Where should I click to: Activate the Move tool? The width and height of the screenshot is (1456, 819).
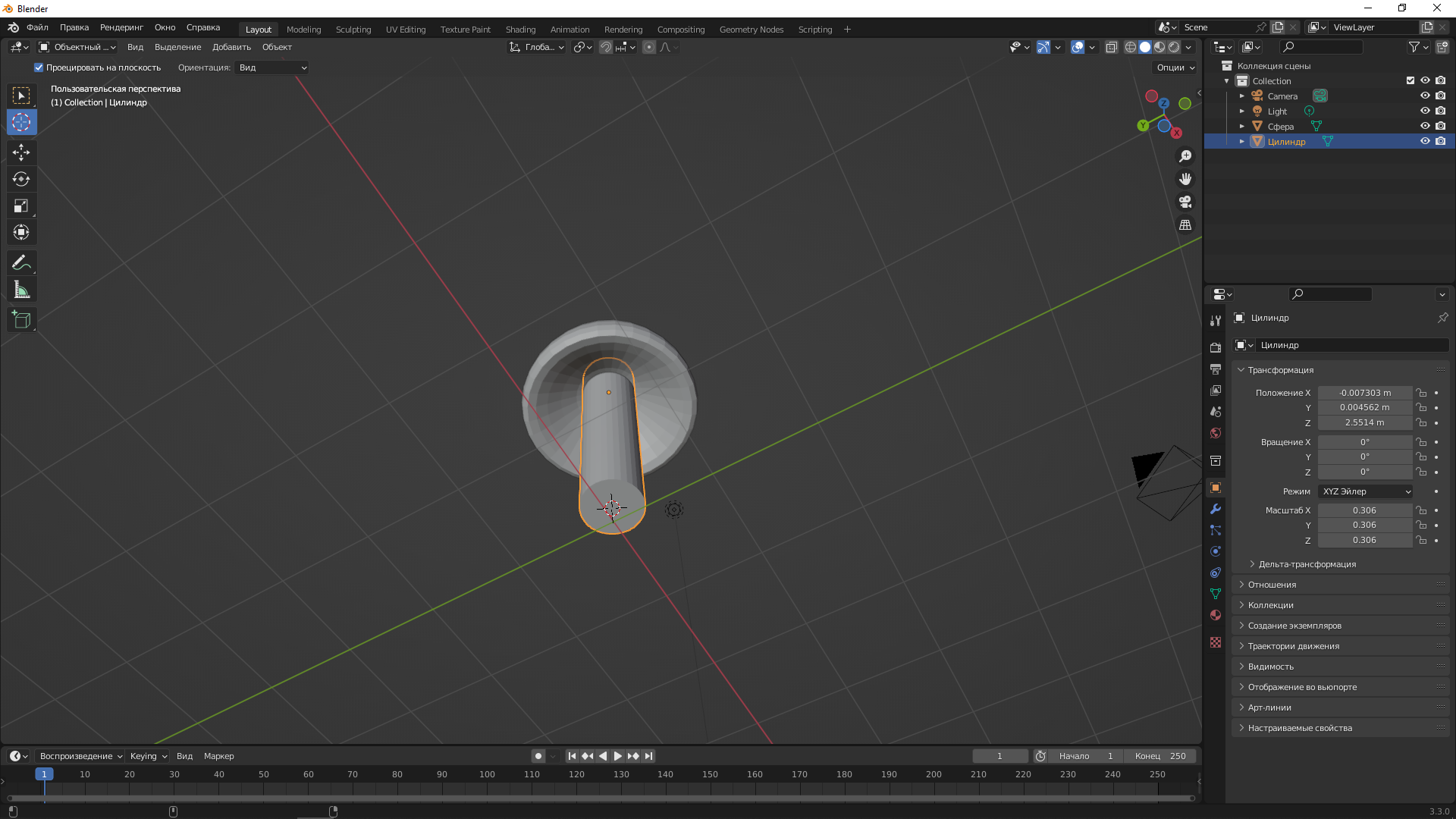click(x=21, y=152)
